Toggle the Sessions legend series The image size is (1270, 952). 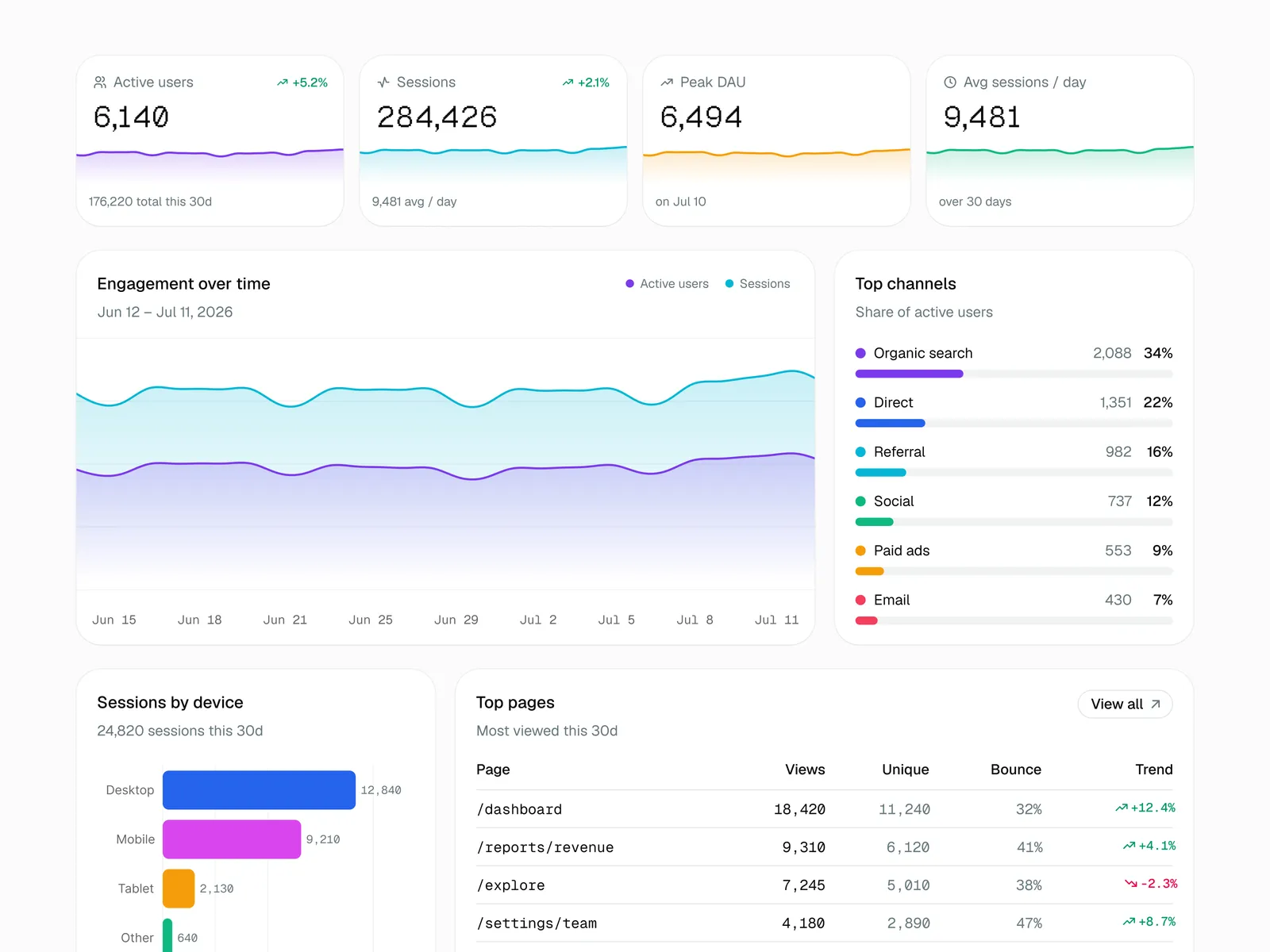757,284
